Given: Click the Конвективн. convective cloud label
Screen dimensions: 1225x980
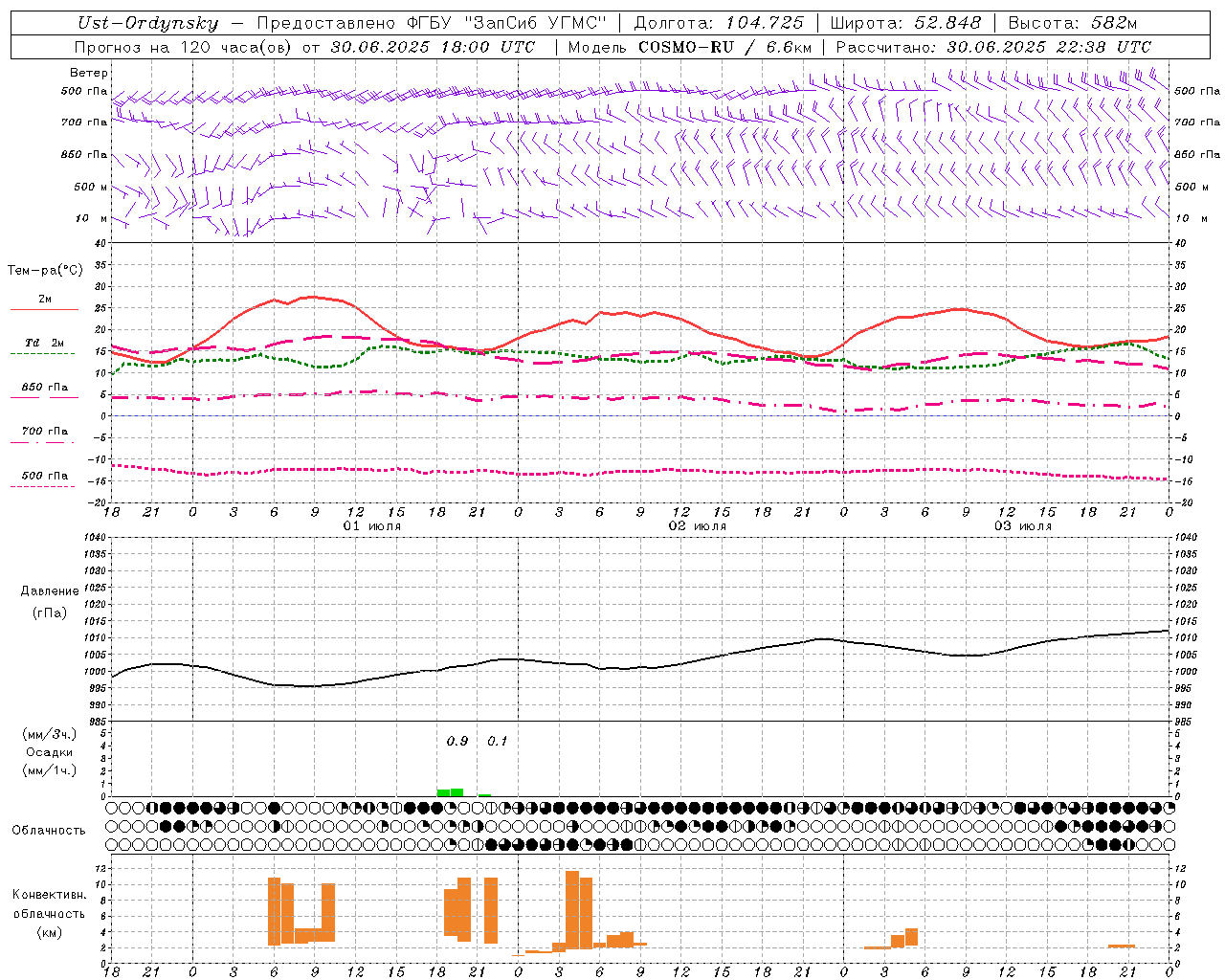Looking at the screenshot, I should [49, 894].
